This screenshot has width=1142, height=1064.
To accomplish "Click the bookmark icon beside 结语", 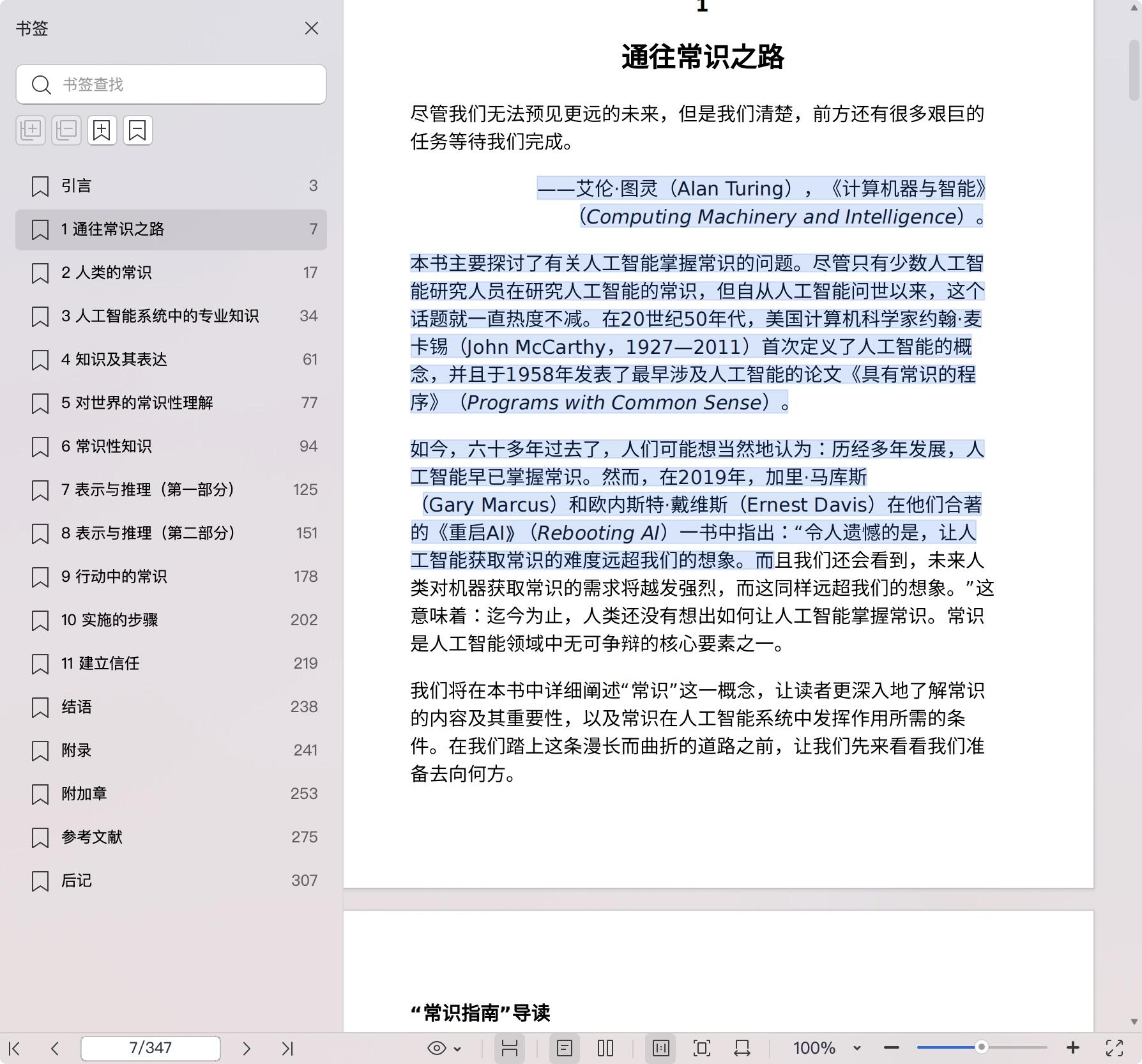I will [x=40, y=708].
